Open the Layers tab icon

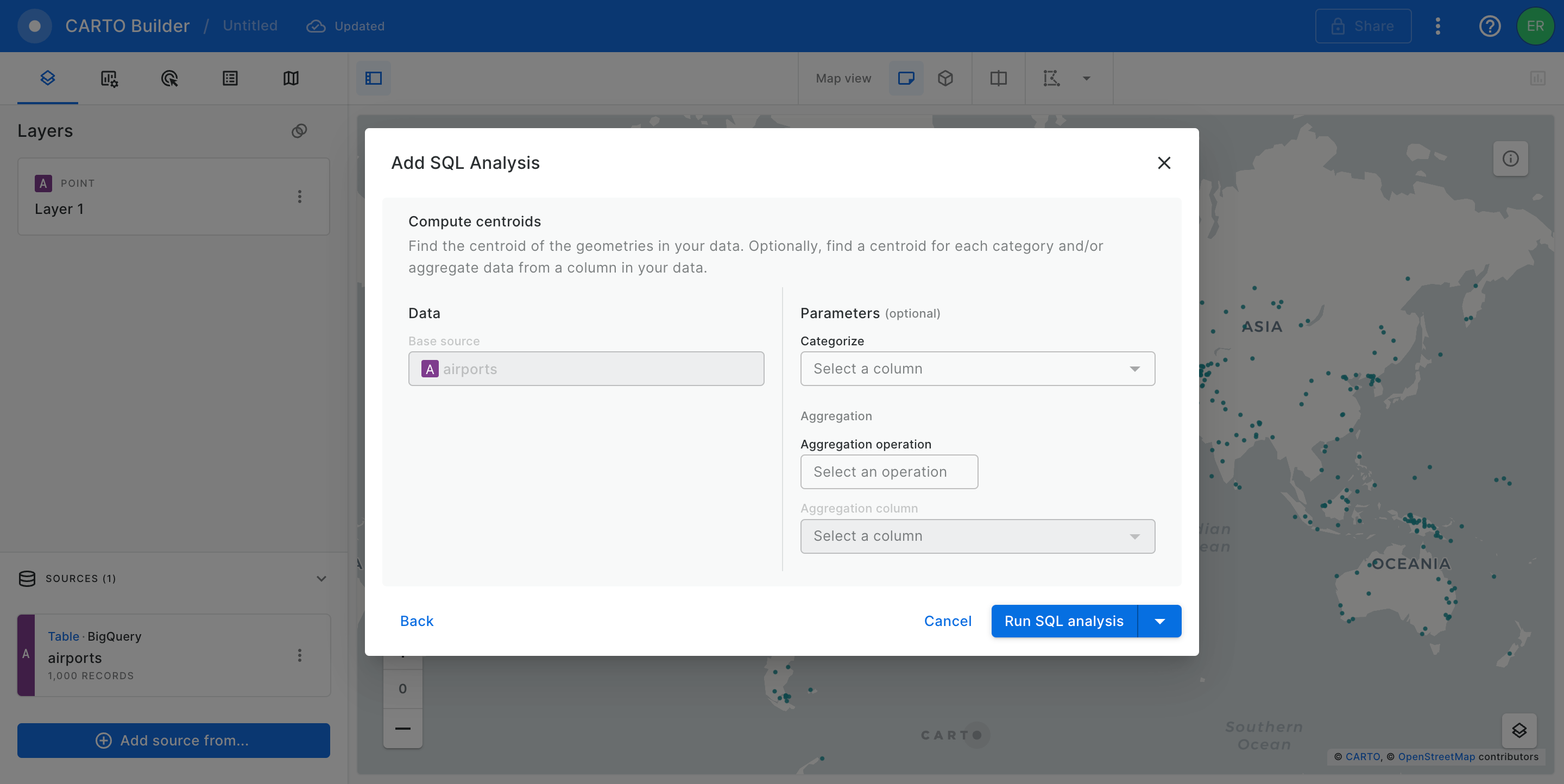47,78
